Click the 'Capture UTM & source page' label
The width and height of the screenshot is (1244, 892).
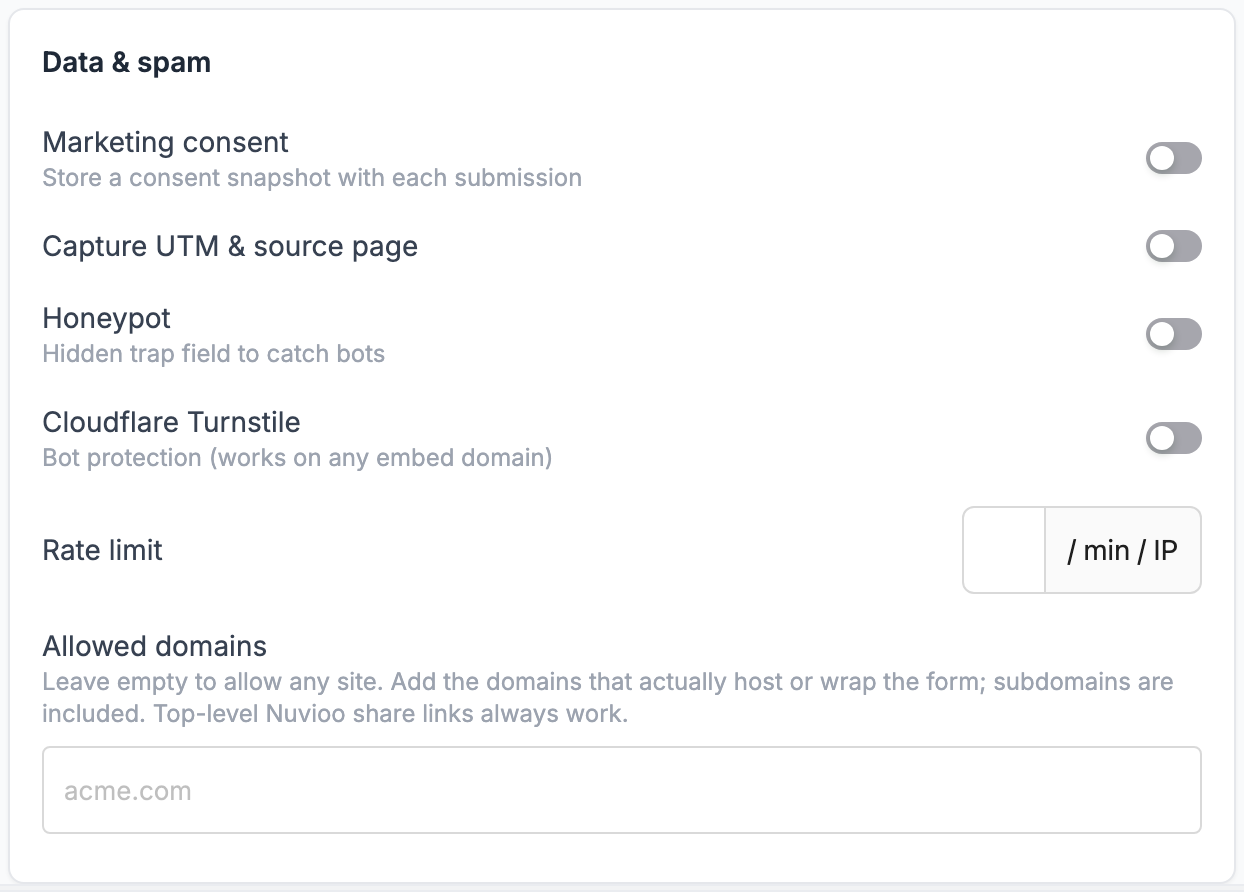(x=230, y=246)
